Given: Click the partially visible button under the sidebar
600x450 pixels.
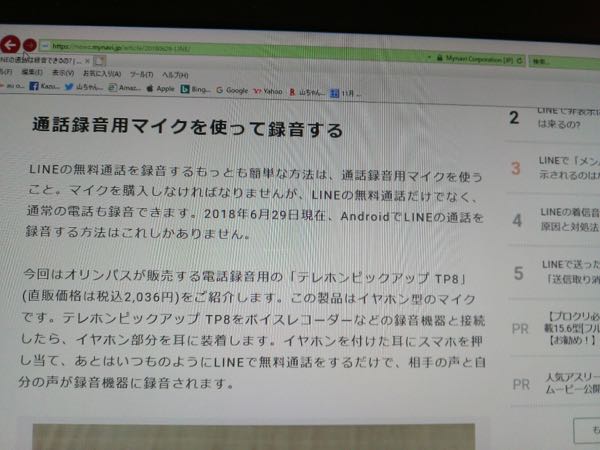Looking at the screenshot, I should tap(587, 430).
